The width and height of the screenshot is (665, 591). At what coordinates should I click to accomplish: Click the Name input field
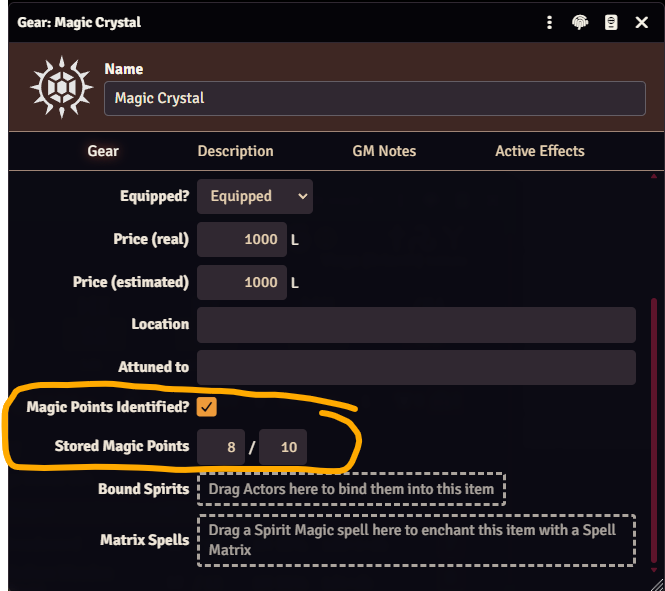pyautogui.click(x=375, y=98)
